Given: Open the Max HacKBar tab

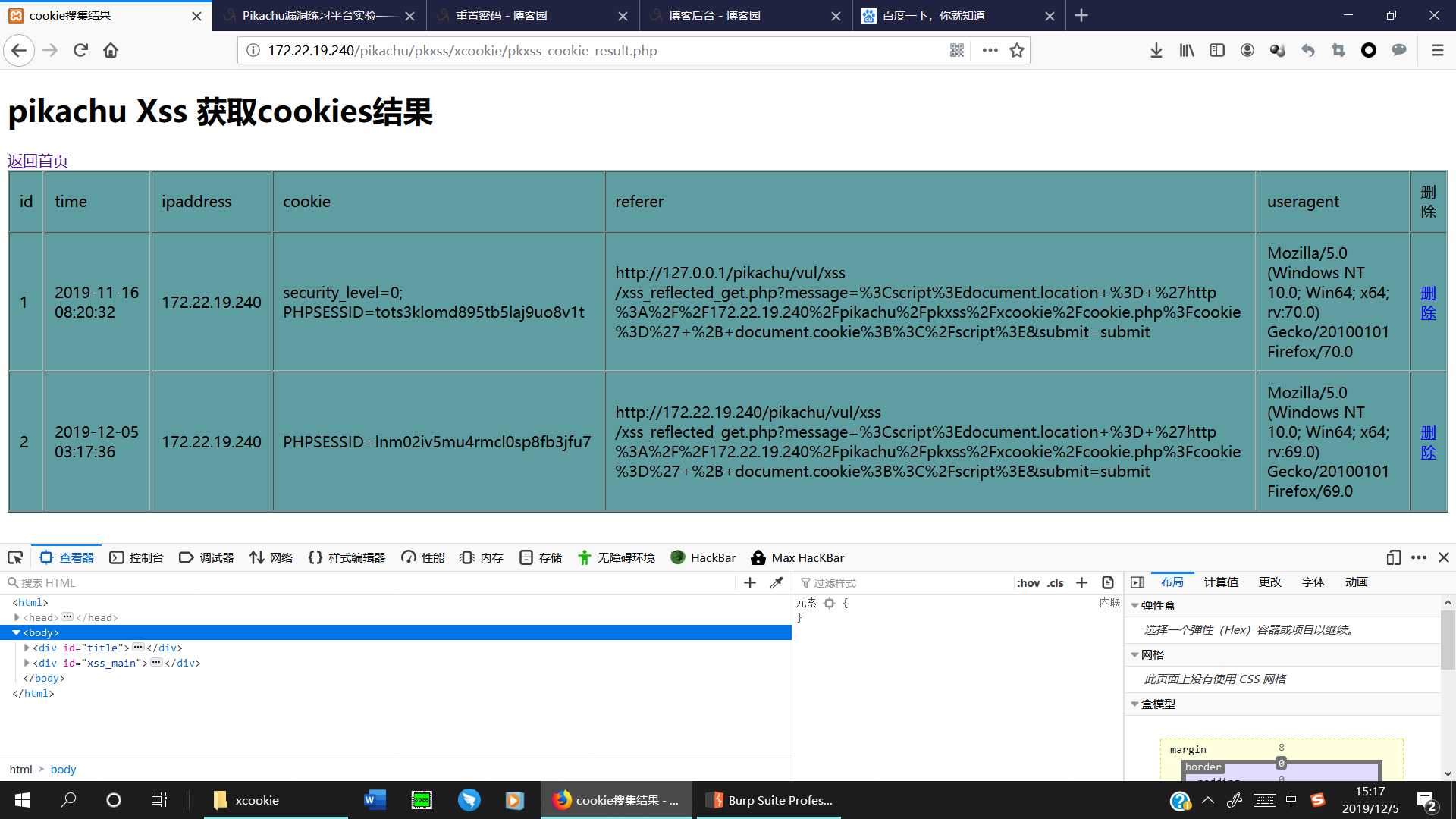Looking at the screenshot, I should tap(797, 558).
